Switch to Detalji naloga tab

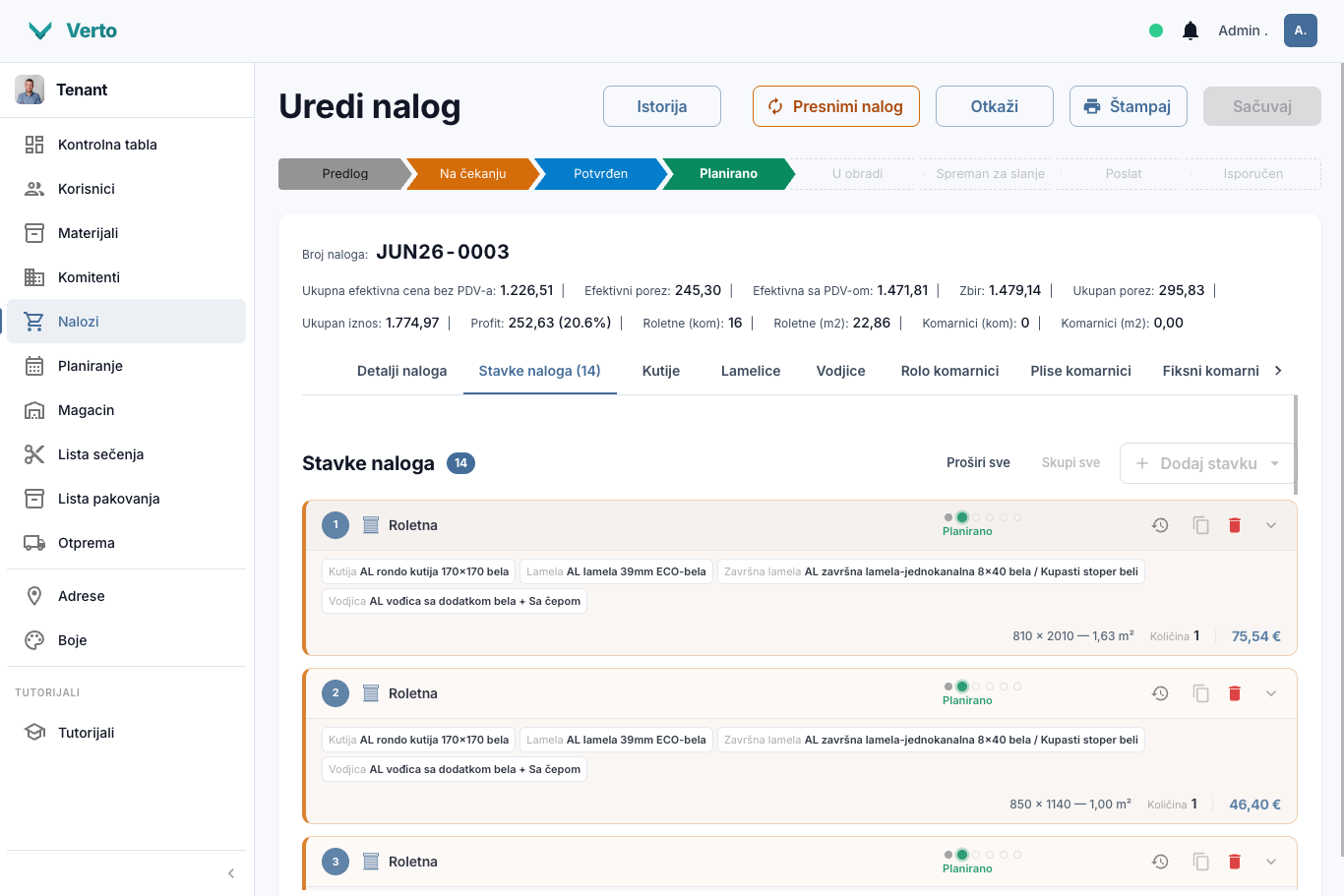point(401,371)
